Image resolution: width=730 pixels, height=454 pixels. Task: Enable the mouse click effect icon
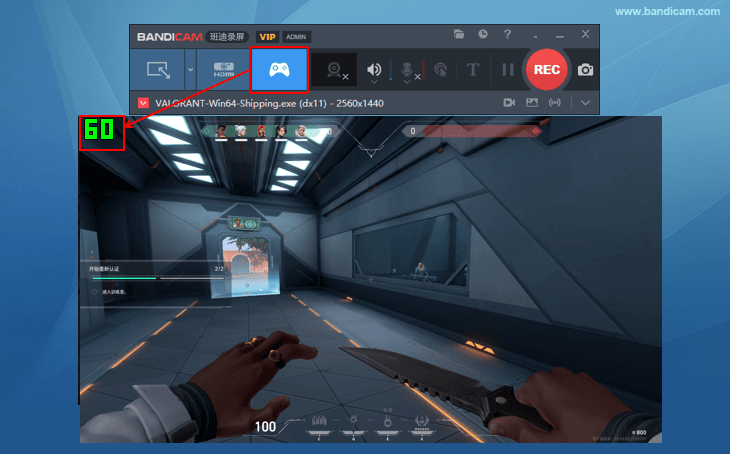pyautogui.click(x=440, y=70)
